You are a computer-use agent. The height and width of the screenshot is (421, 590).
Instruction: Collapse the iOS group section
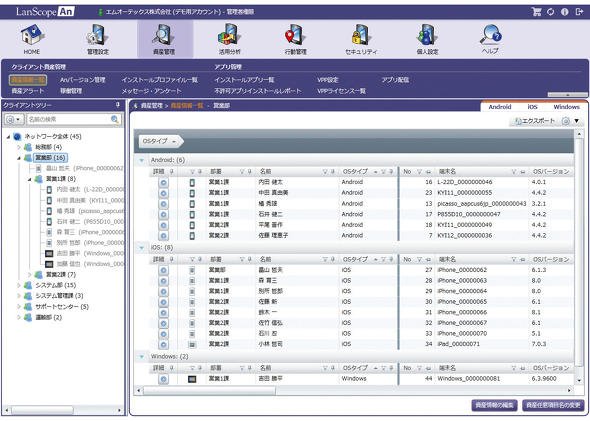click(141, 248)
